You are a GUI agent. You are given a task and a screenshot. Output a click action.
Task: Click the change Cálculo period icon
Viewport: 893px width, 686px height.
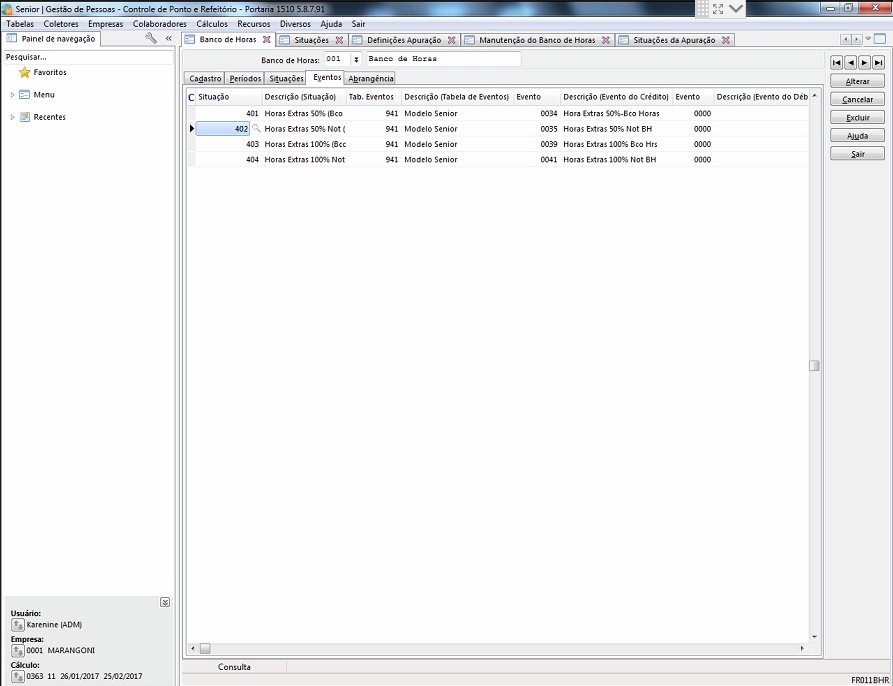pyautogui.click(x=18, y=677)
